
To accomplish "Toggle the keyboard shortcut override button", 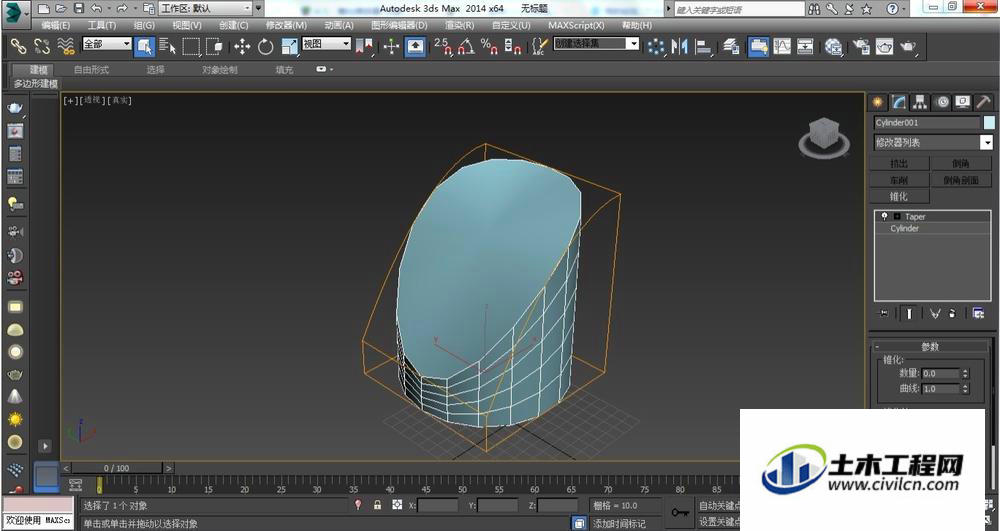I will (x=415, y=47).
